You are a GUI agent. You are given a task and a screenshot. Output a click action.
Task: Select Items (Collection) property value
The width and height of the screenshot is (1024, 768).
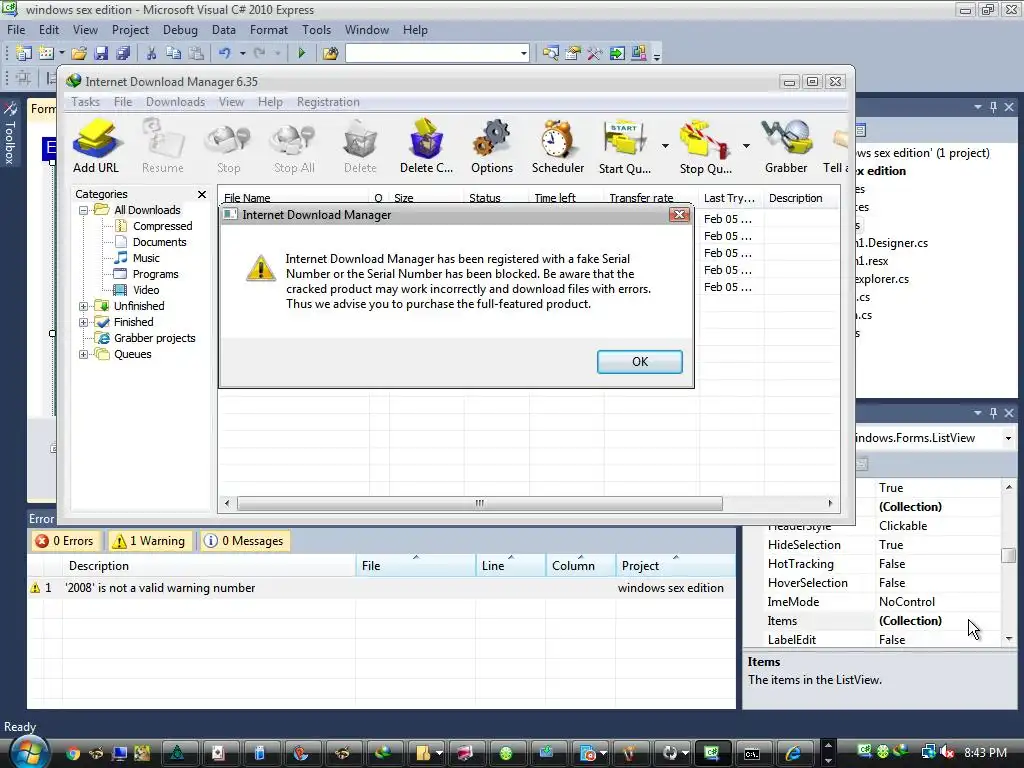910,621
